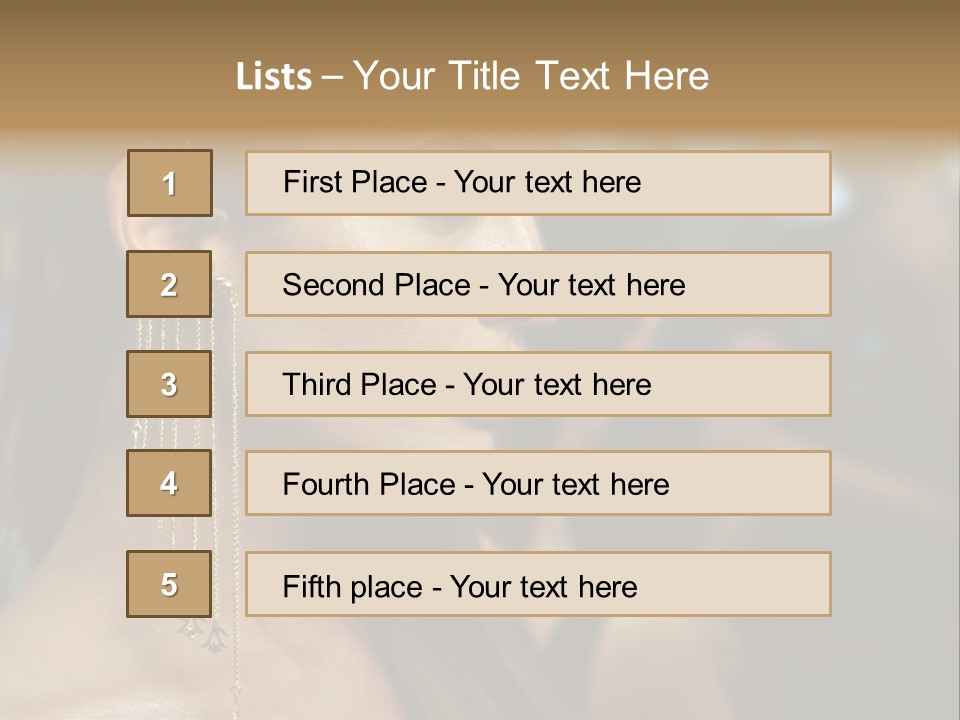The height and width of the screenshot is (720, 960).
Task: Select the number 4 square
Action: 169,483
